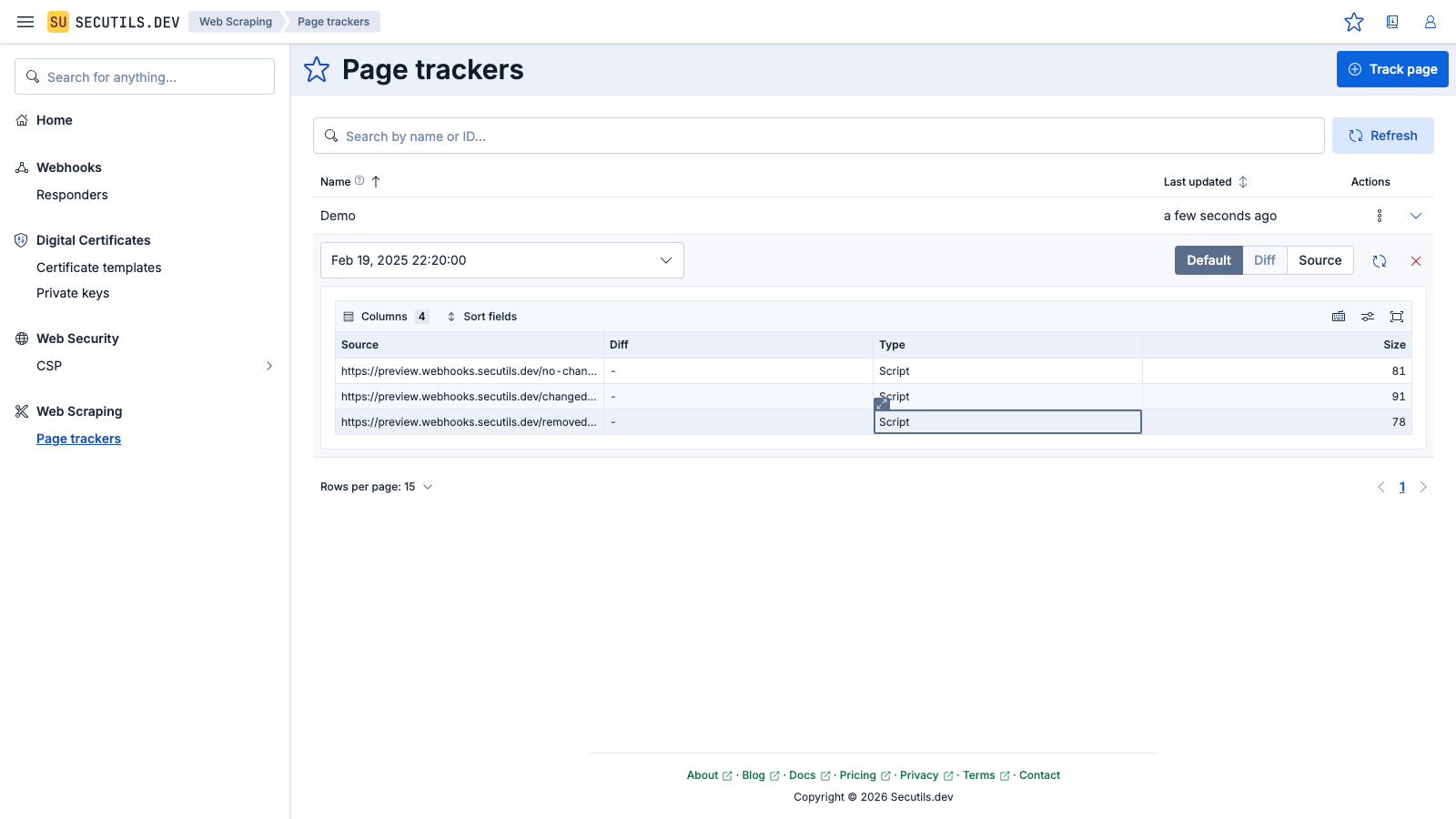Switch to the Diff view

pyautogui.click(x=1264, y=260)
